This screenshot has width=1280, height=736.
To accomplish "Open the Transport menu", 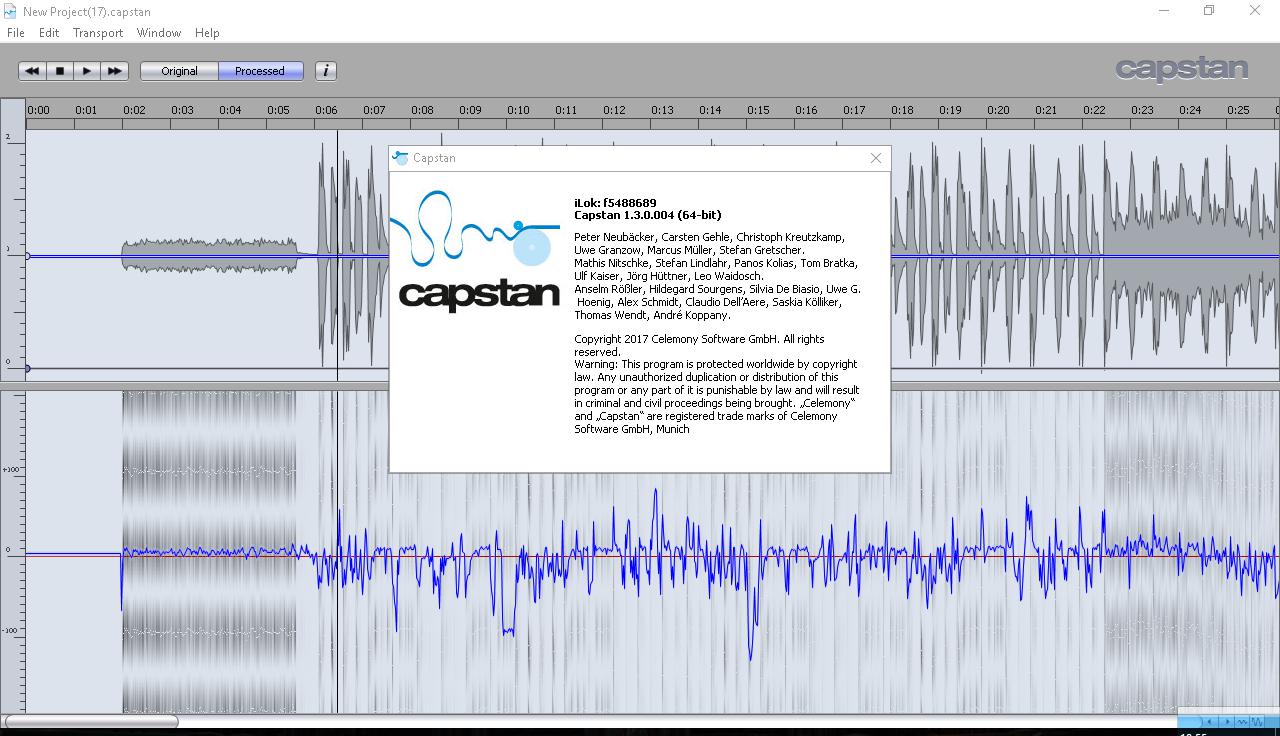I will coord(98,33).
